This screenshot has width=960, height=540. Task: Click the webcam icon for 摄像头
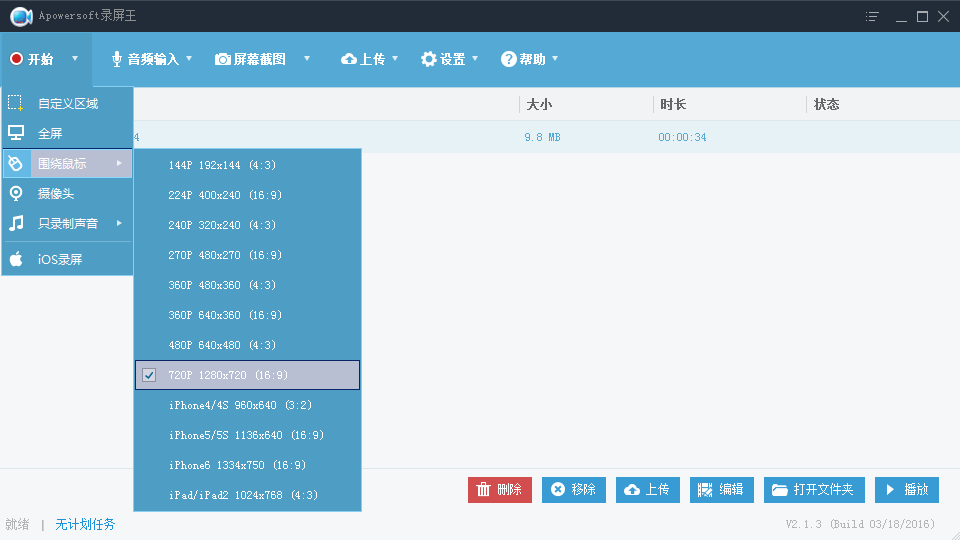(x=16, y=193)
